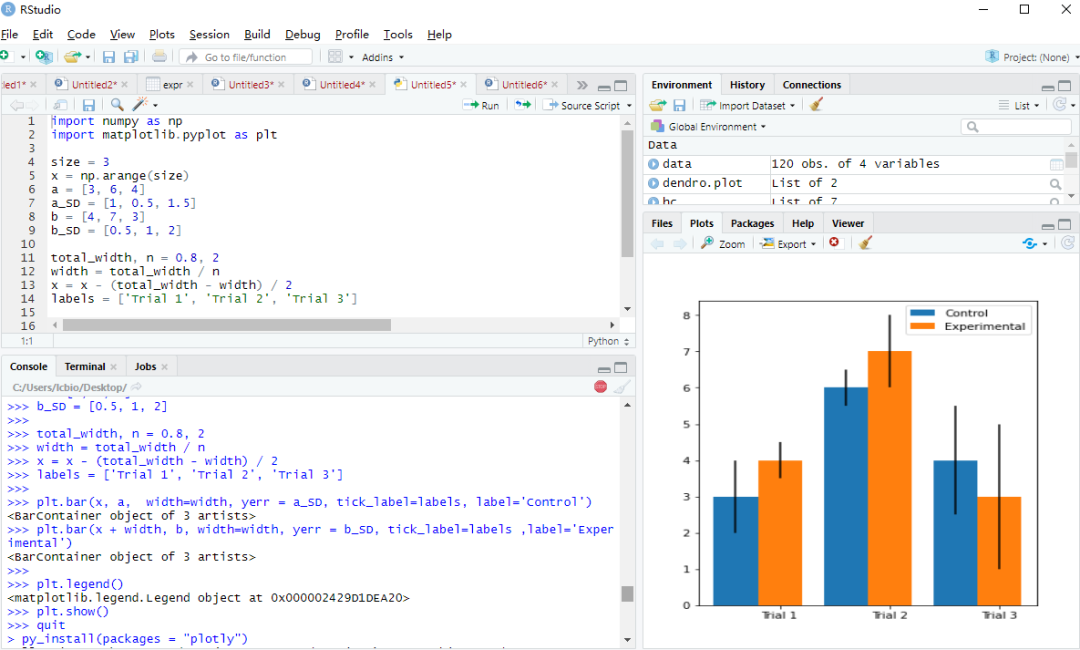1080x650 pixels.
Task: Remove the current plot with the red X icon
Action: tap(835, 242)
